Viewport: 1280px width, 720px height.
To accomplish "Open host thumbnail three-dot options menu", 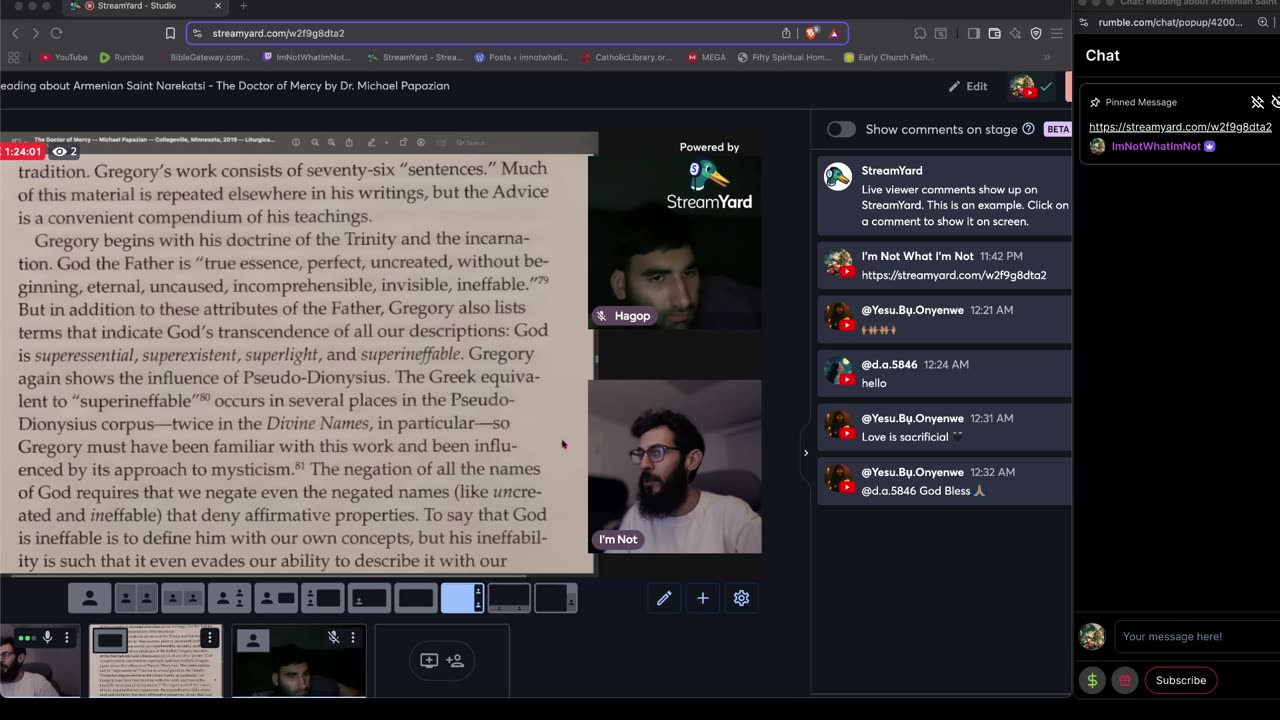I will click(67, 637).
